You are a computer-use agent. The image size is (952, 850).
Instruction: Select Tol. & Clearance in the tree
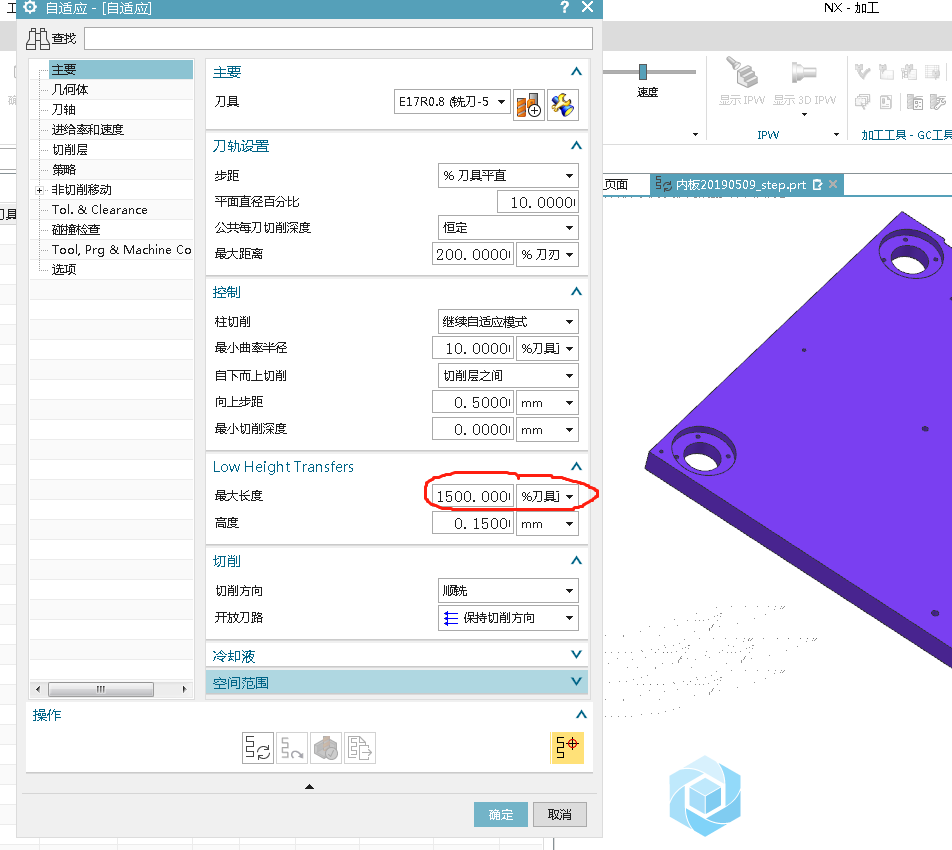[100, 209]
